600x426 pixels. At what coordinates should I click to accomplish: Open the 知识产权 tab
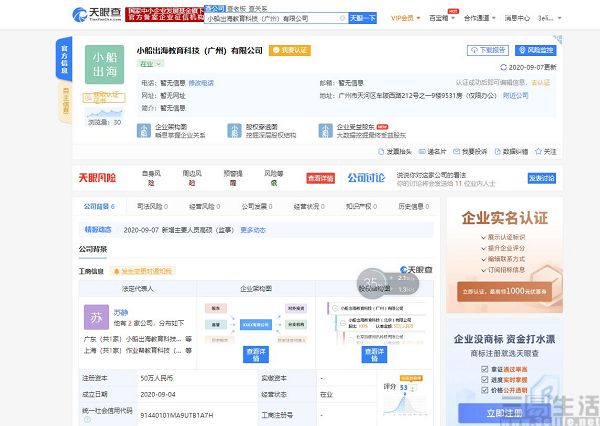coord(361,207)
